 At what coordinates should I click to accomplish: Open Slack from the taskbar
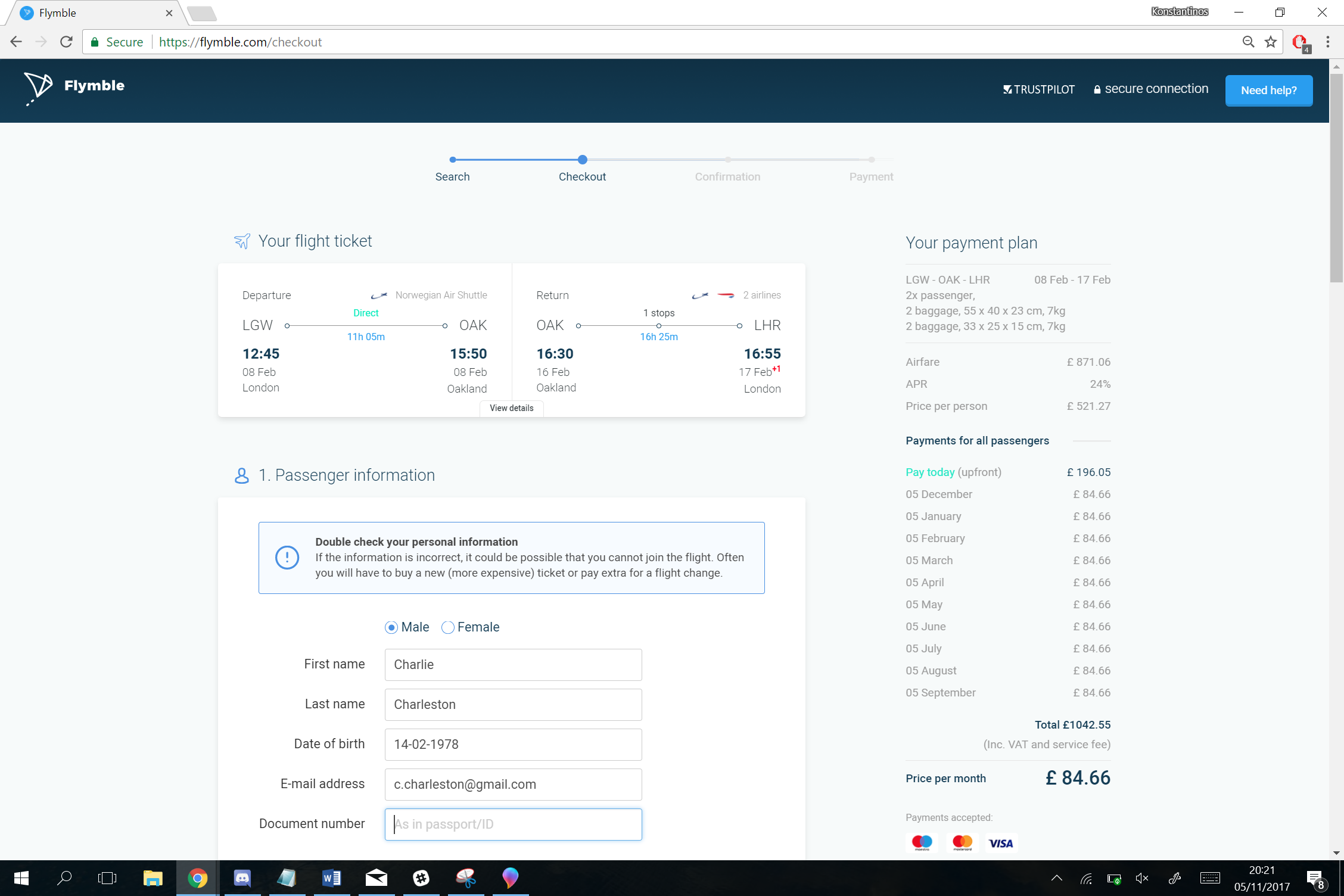(421, 878)
